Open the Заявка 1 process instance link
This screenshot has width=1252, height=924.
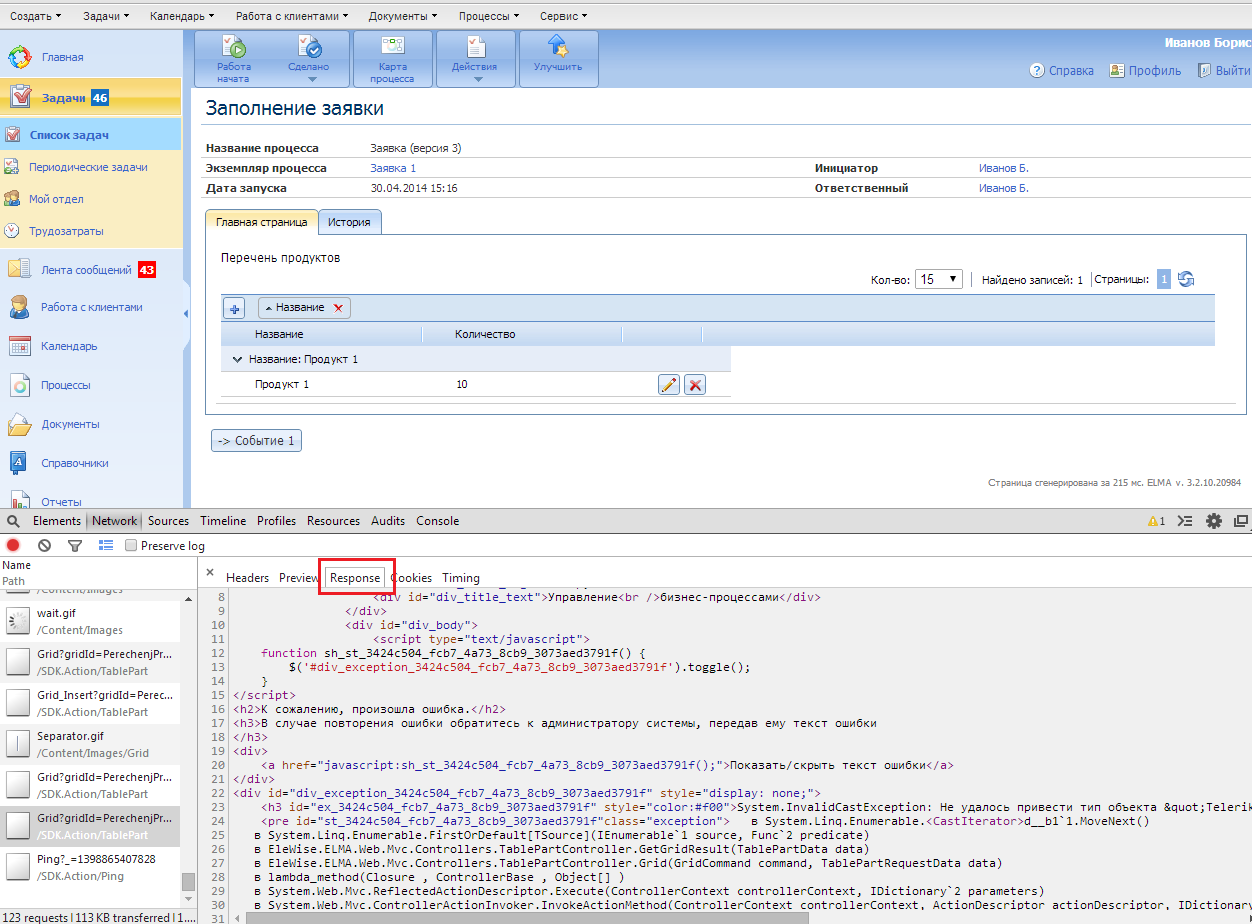[393, 168]
